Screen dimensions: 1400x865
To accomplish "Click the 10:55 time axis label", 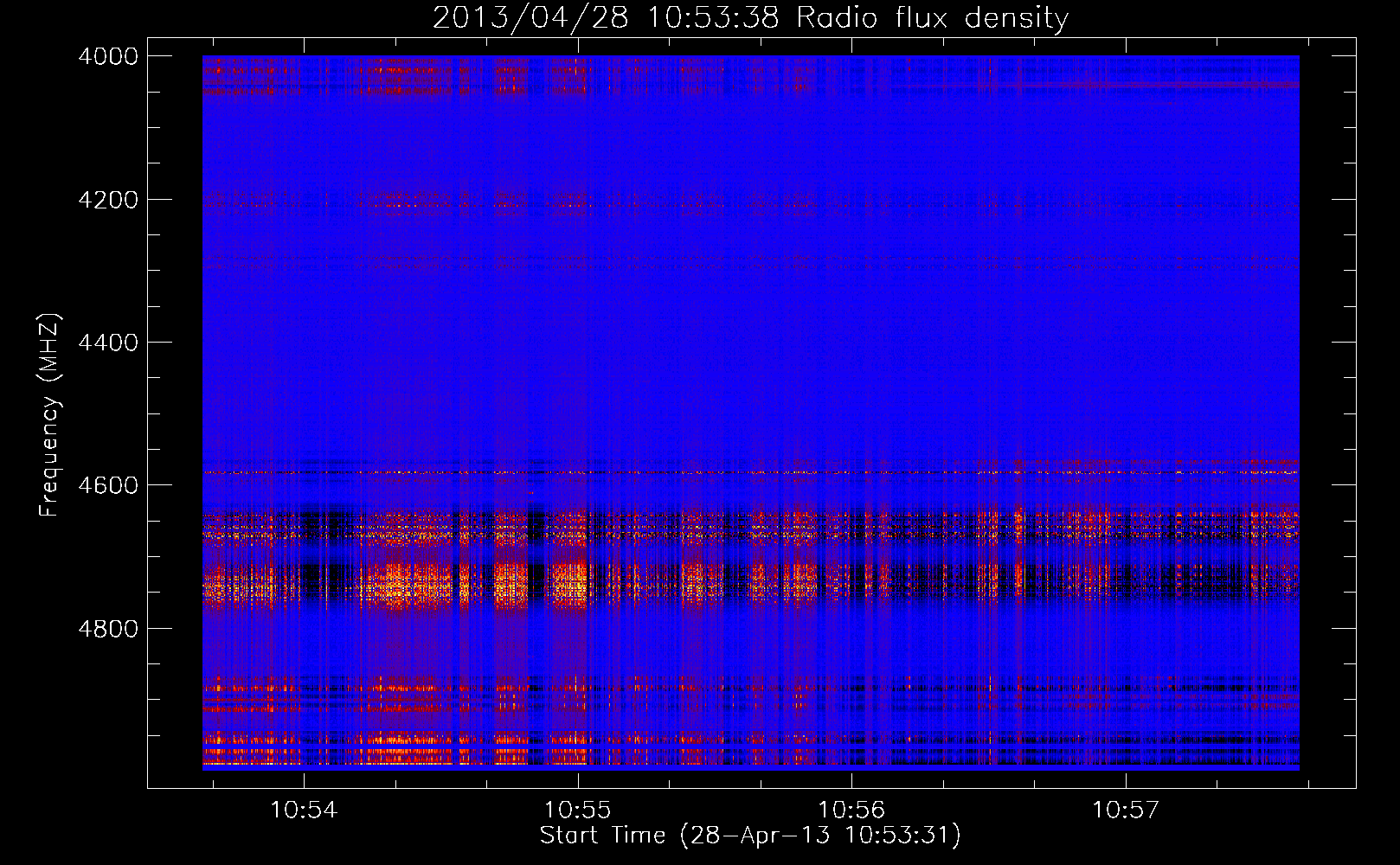I will 577,810.
